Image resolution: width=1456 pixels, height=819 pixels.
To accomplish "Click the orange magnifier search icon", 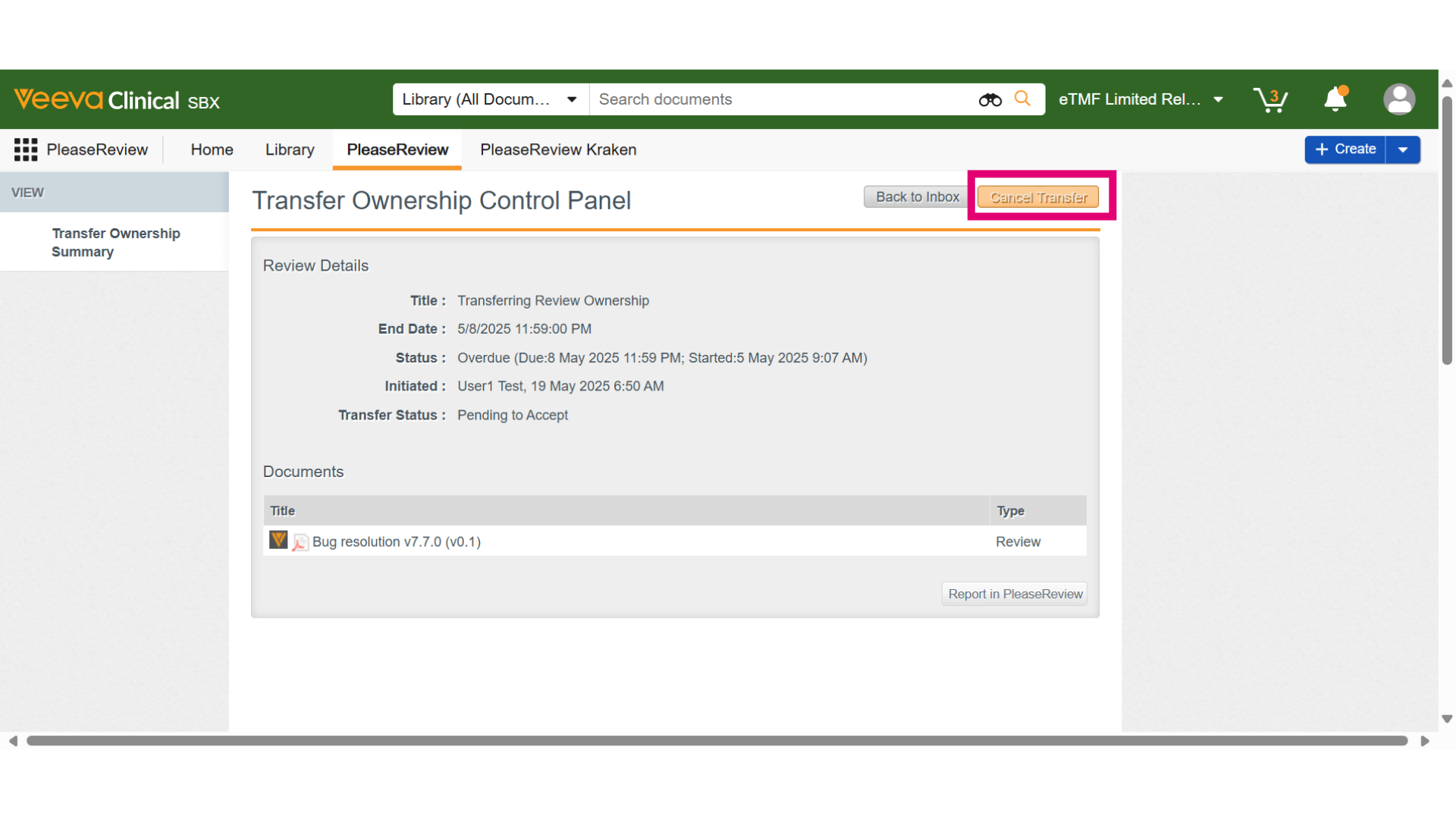I will [x=1022, y=99].
